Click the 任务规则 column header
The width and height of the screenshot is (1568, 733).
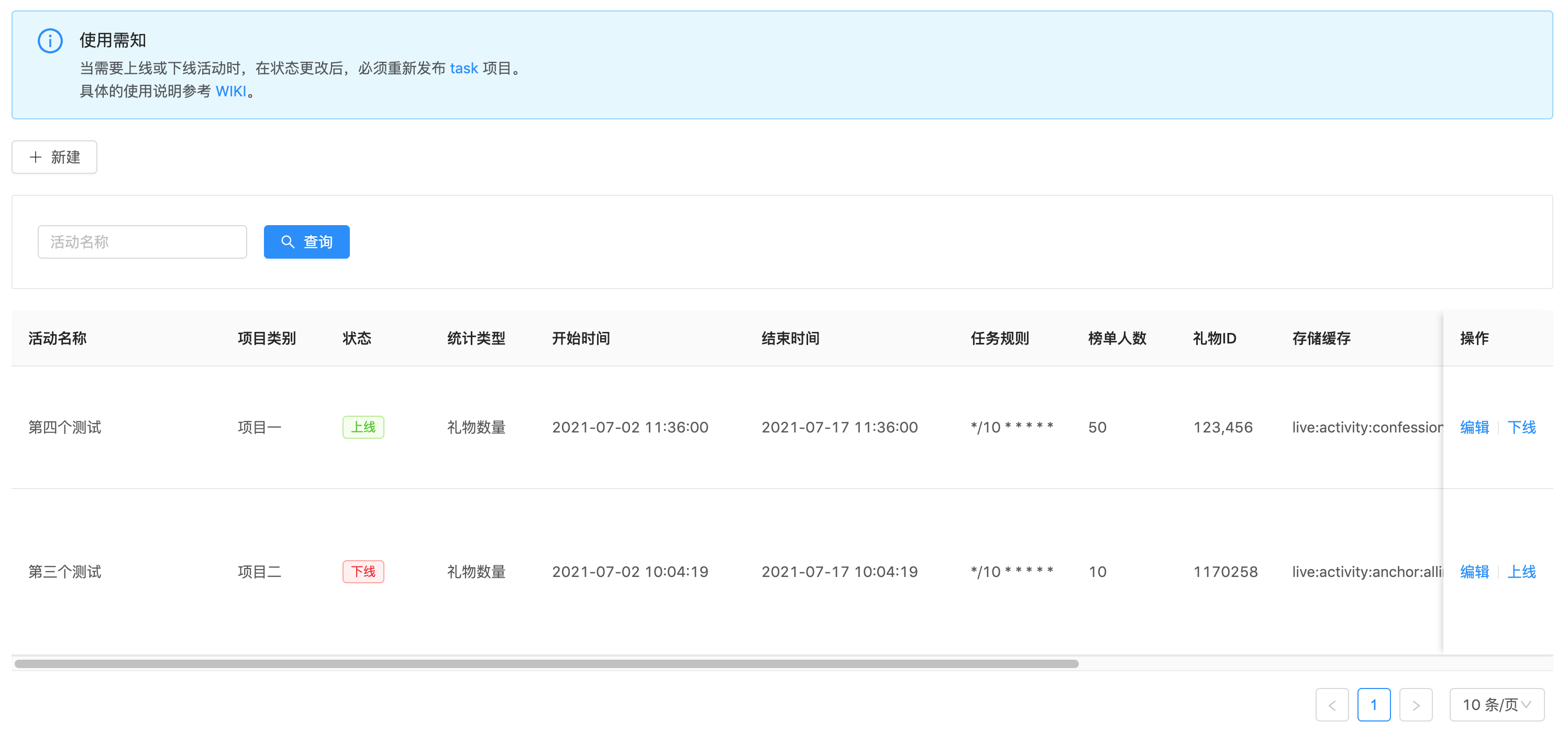coord(999,338)
